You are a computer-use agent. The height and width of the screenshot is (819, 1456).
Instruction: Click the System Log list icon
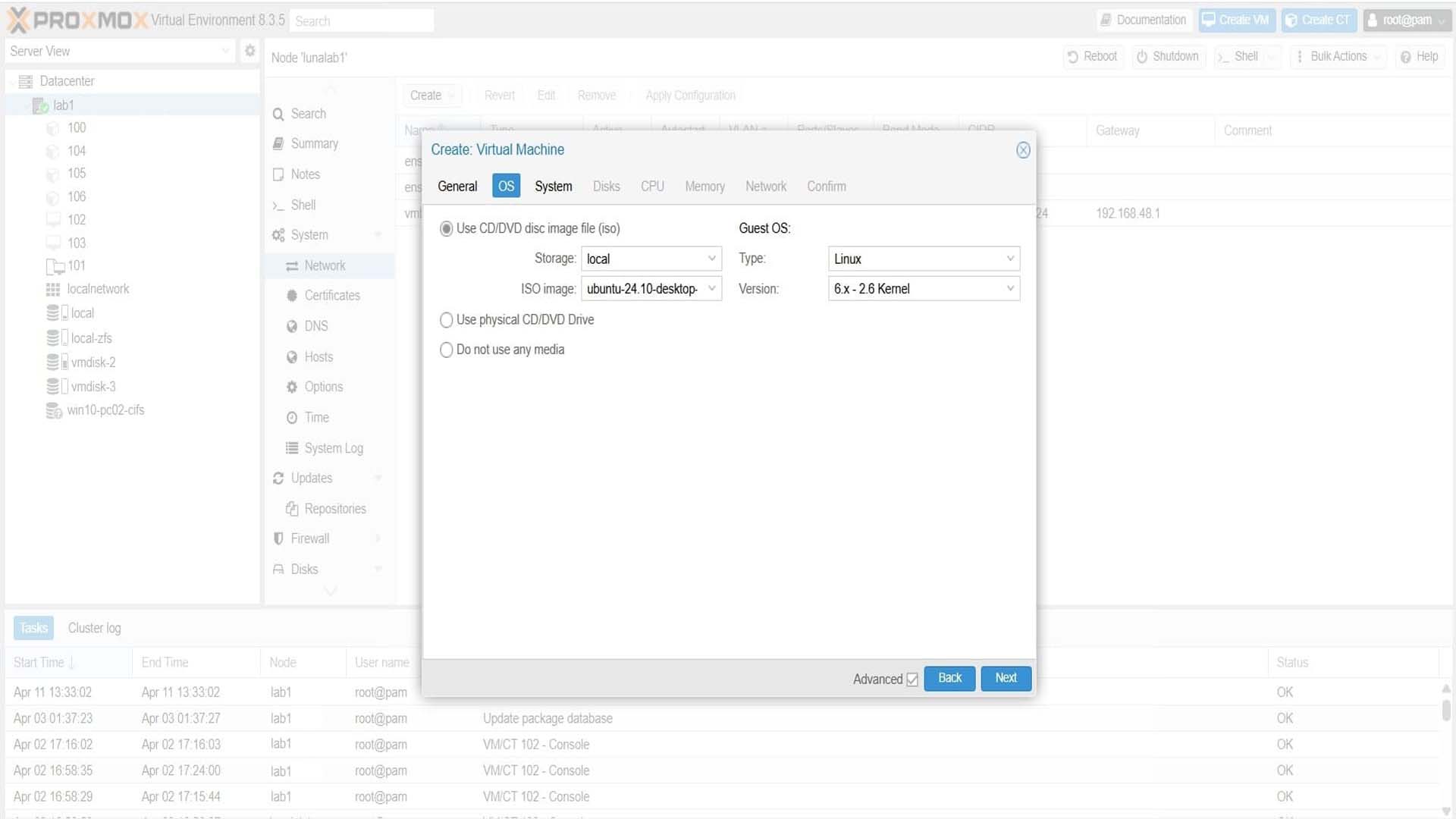292,448
